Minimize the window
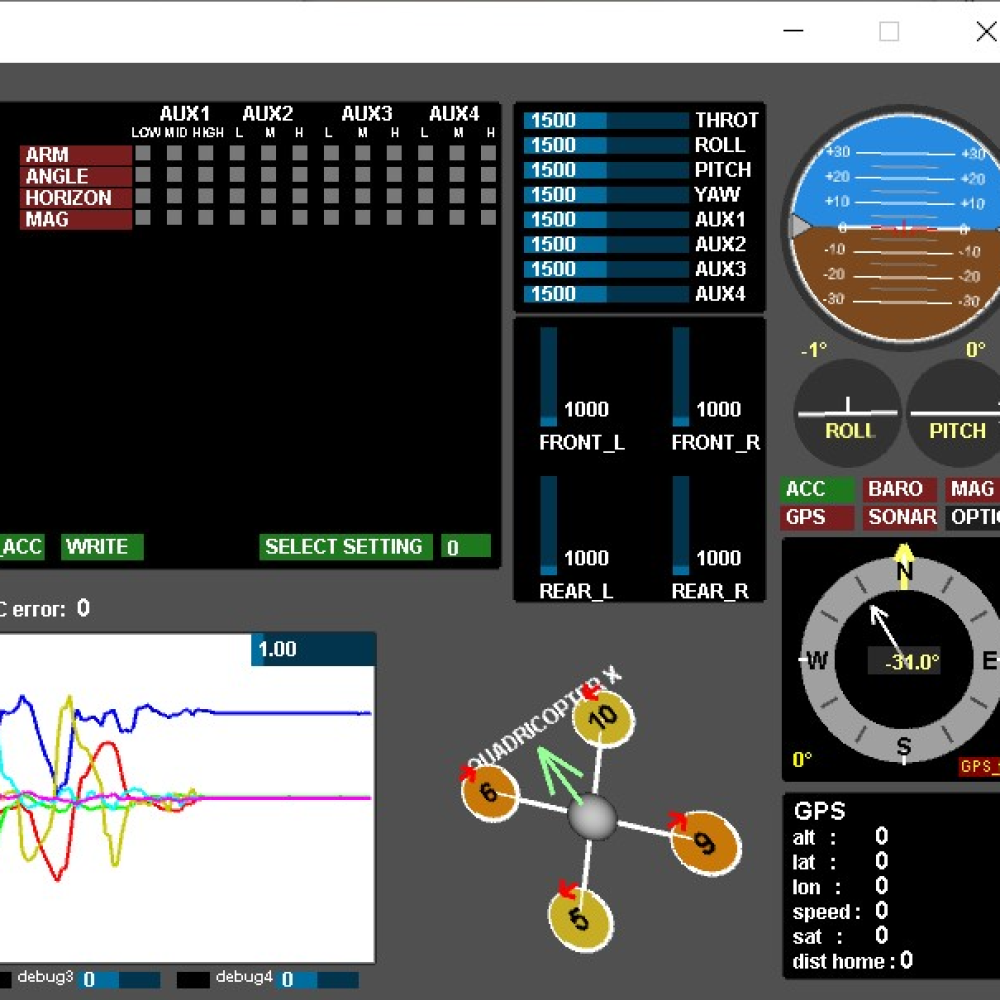1000x1000 pixels. [793, 31]
